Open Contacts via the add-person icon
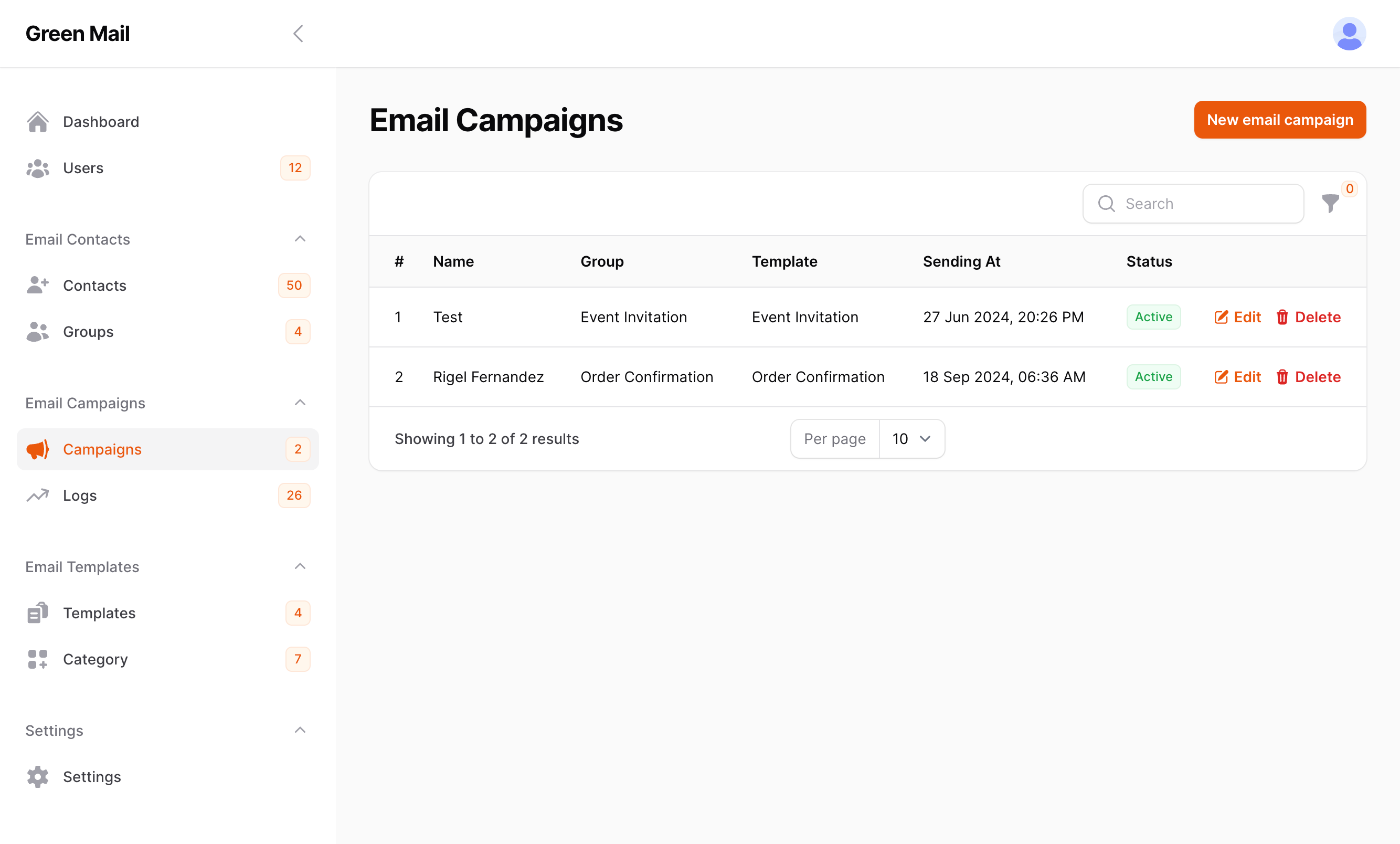The image size is (1400, 844). click(x=37, y=284)
